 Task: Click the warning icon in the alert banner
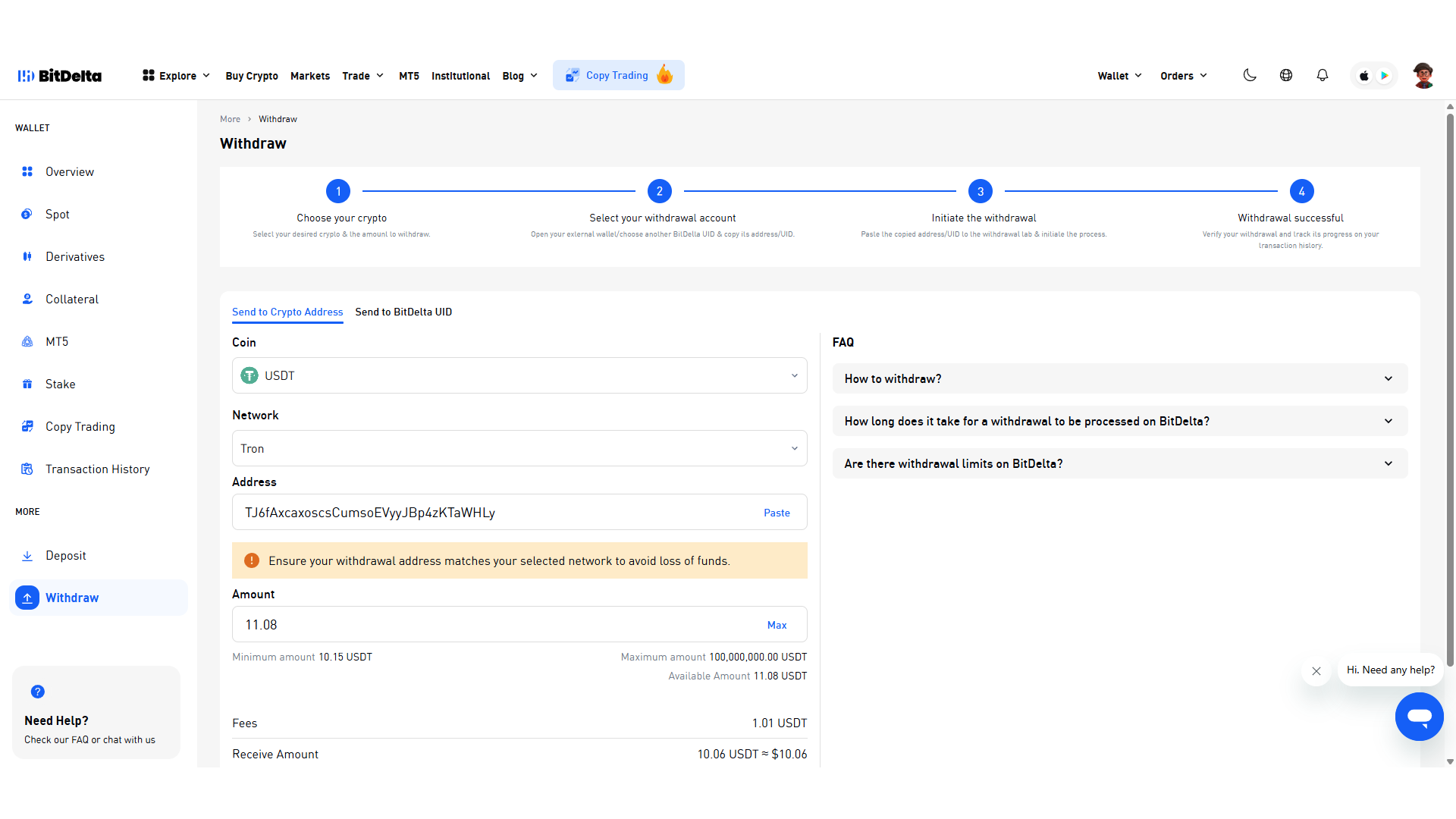click(x=252, y=560)
